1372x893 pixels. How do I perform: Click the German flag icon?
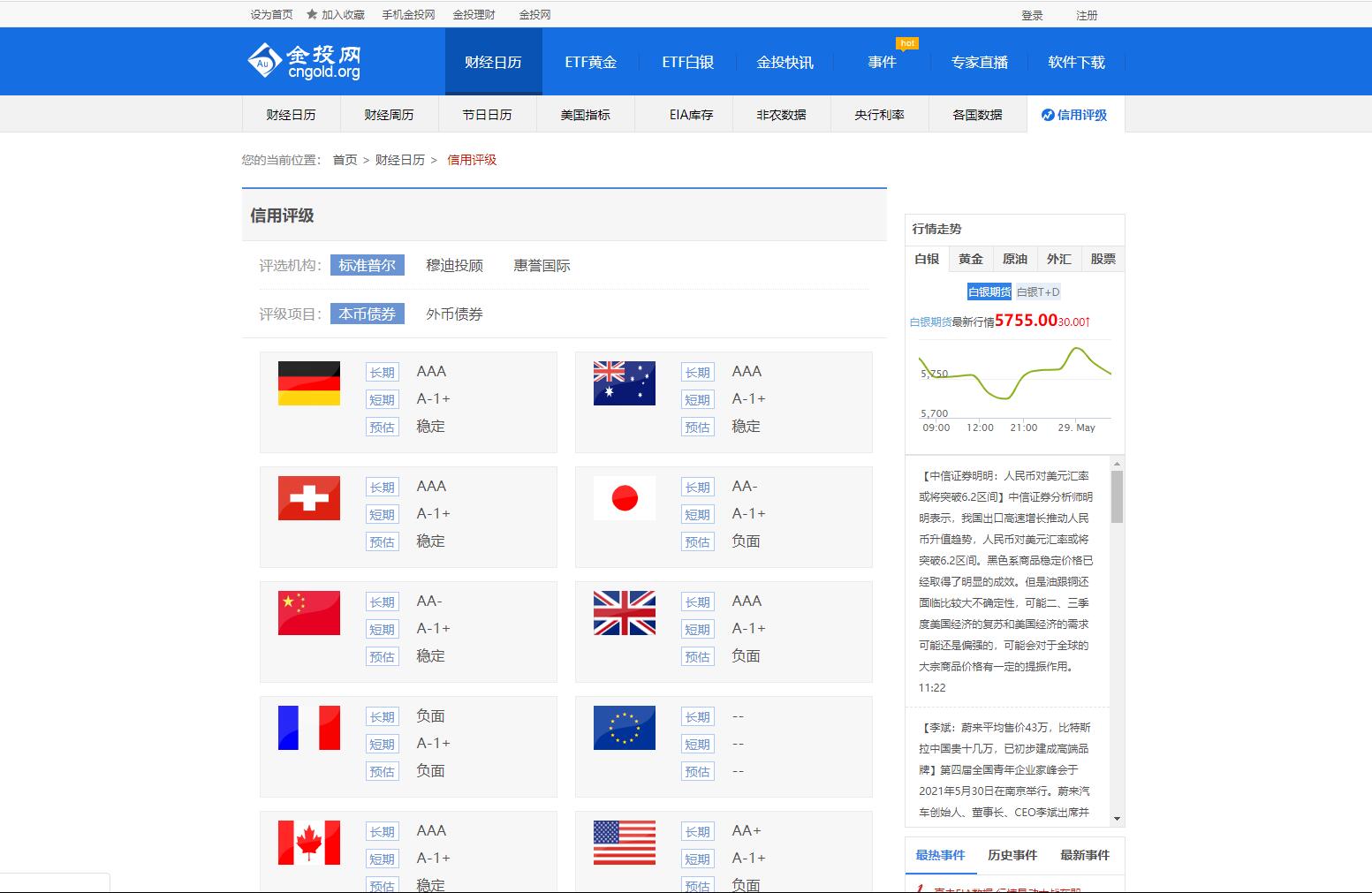(x=308, y=383)
